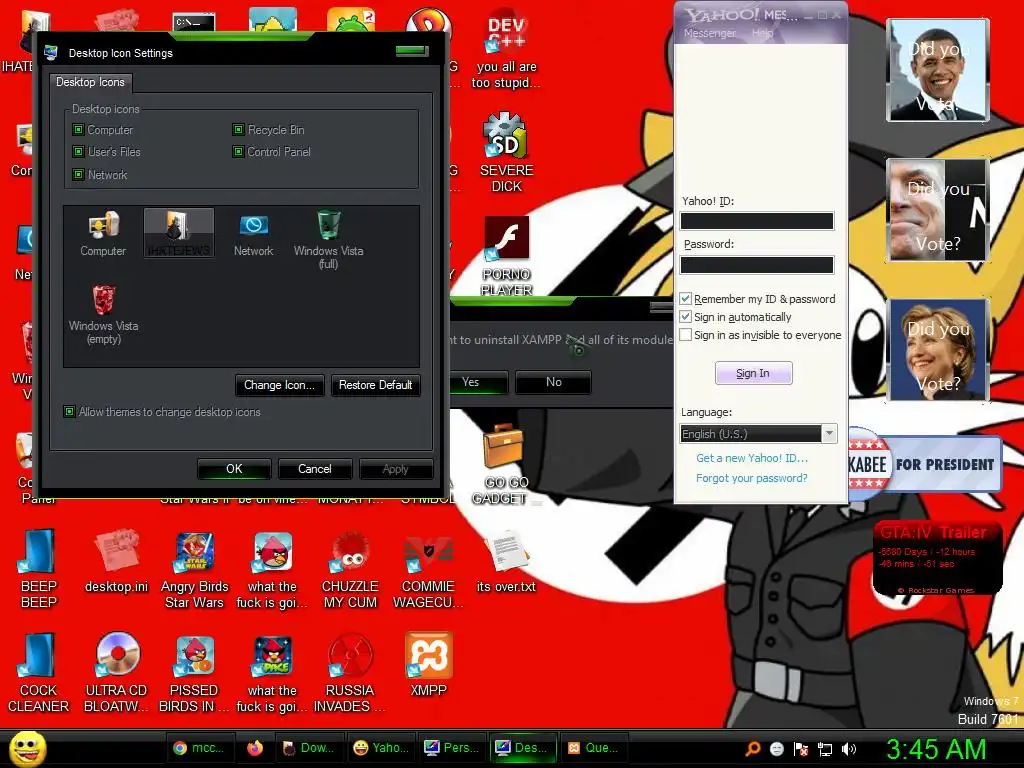Select the Desktop Icons tab
Viewport: 1024px width, 768px height.
(90, 82)
